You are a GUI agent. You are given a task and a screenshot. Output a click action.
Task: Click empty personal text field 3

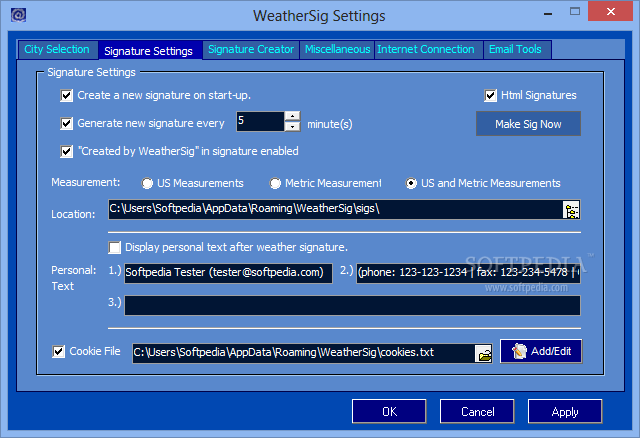(x=352, y=306)
